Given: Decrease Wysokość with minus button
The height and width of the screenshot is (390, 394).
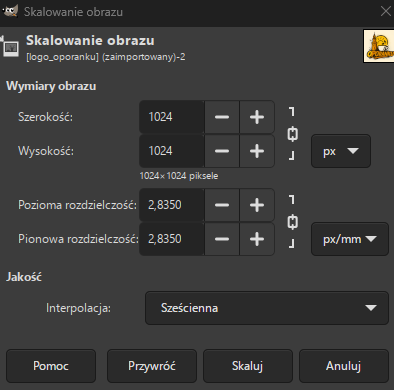Looking at the screenshot, I should tap(222, 151).
